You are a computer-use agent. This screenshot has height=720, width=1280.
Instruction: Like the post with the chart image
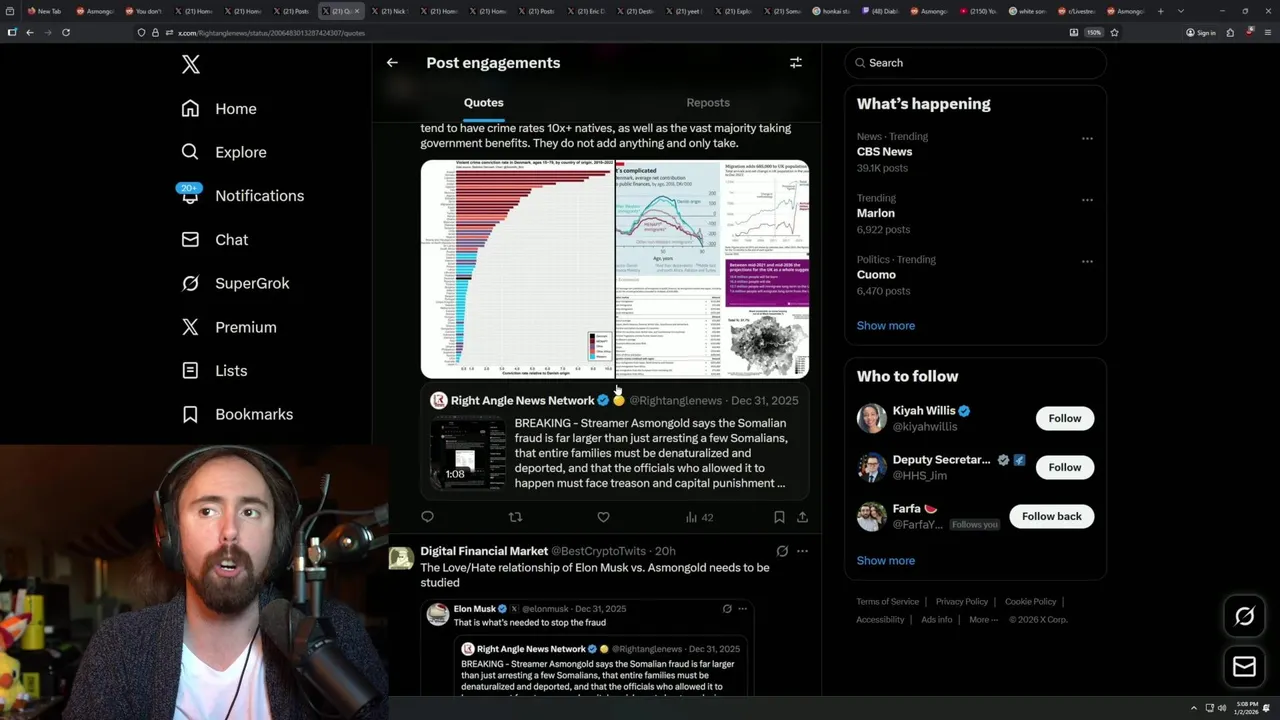603,517
